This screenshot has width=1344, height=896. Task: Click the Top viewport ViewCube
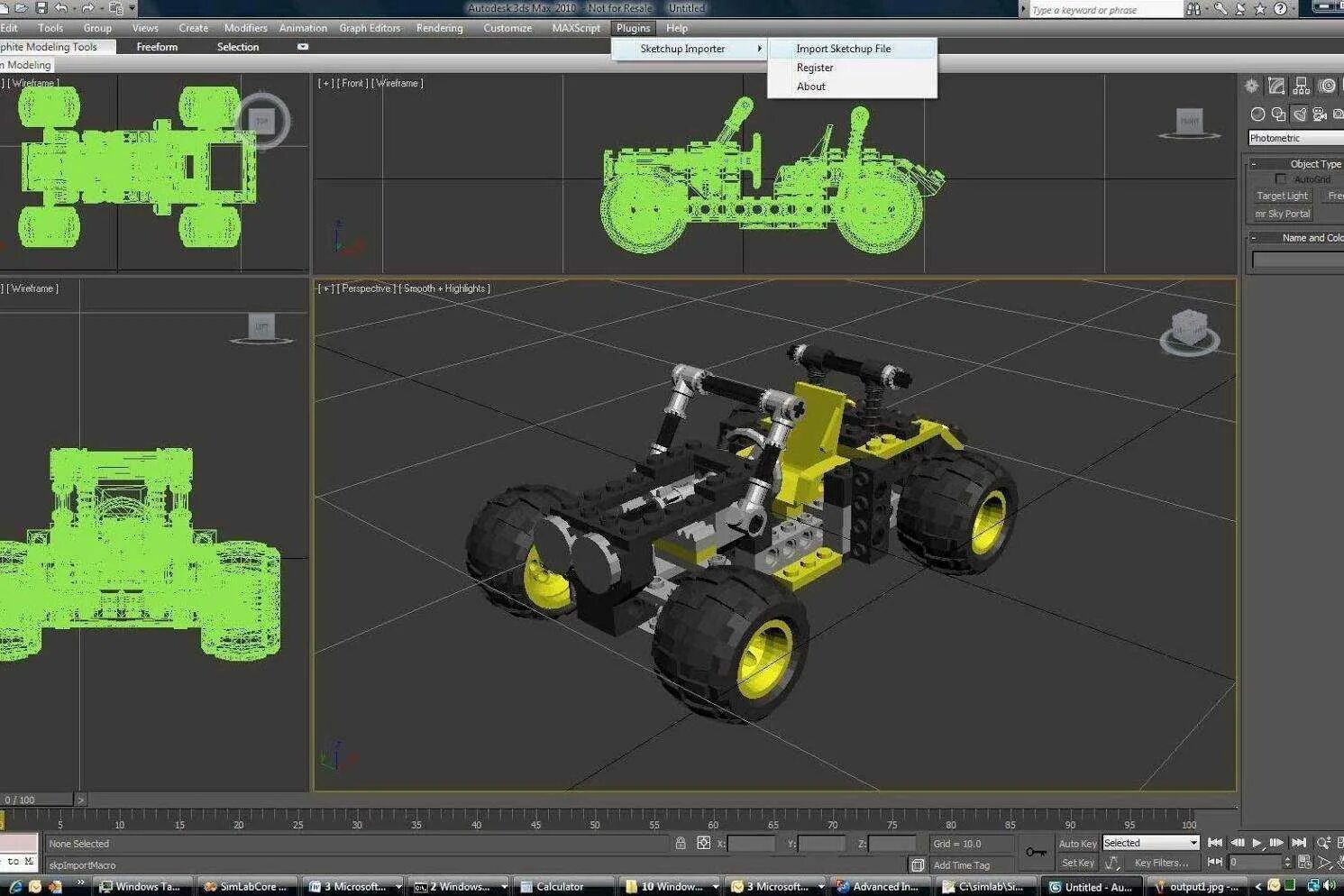tap(262, 120)
